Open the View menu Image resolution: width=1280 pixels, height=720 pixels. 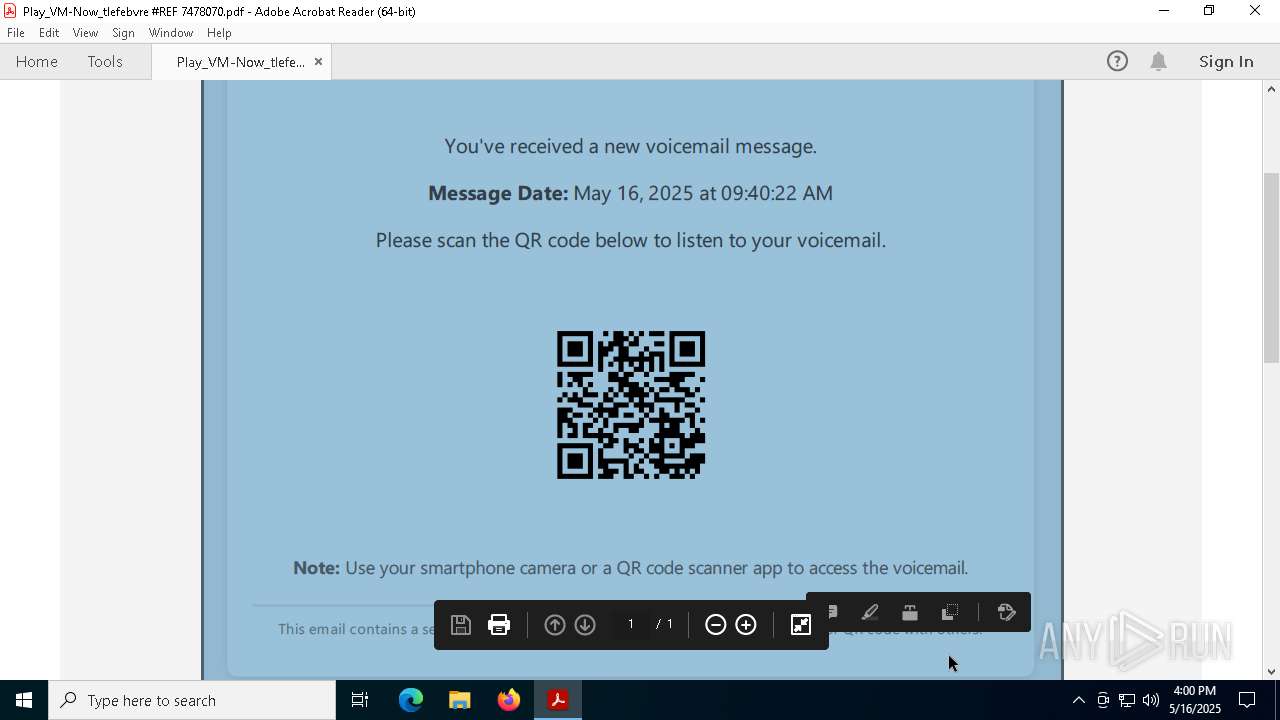(85, 33)
